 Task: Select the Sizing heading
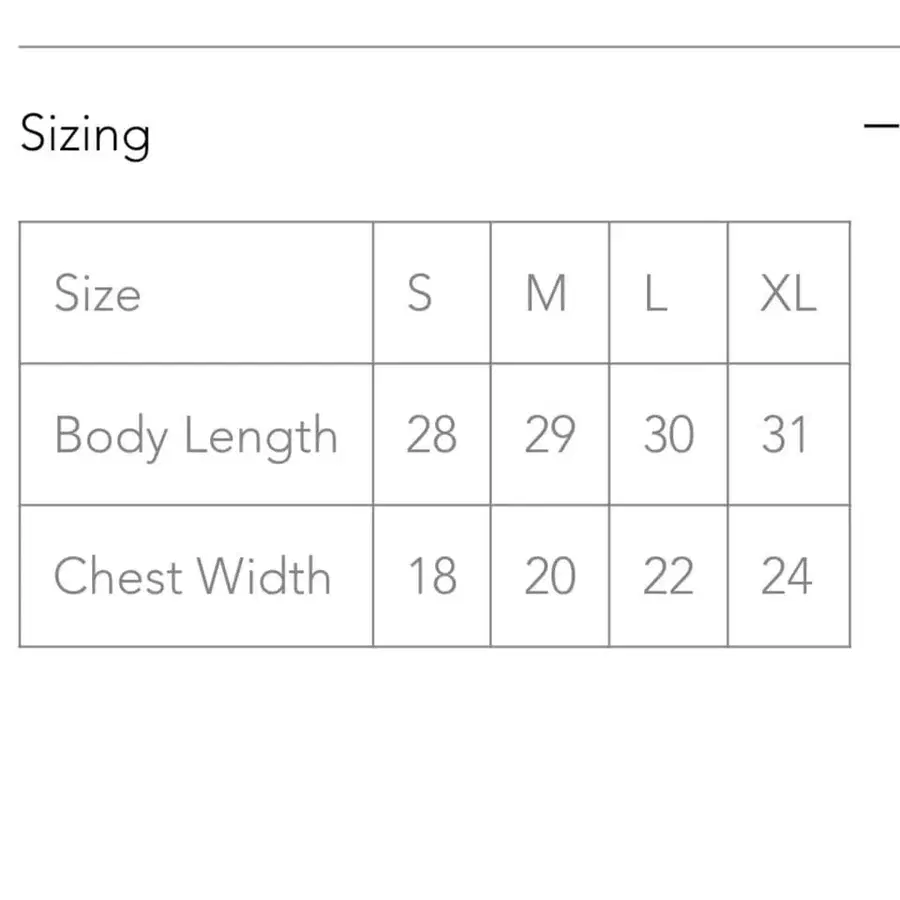tap(85, 135)
